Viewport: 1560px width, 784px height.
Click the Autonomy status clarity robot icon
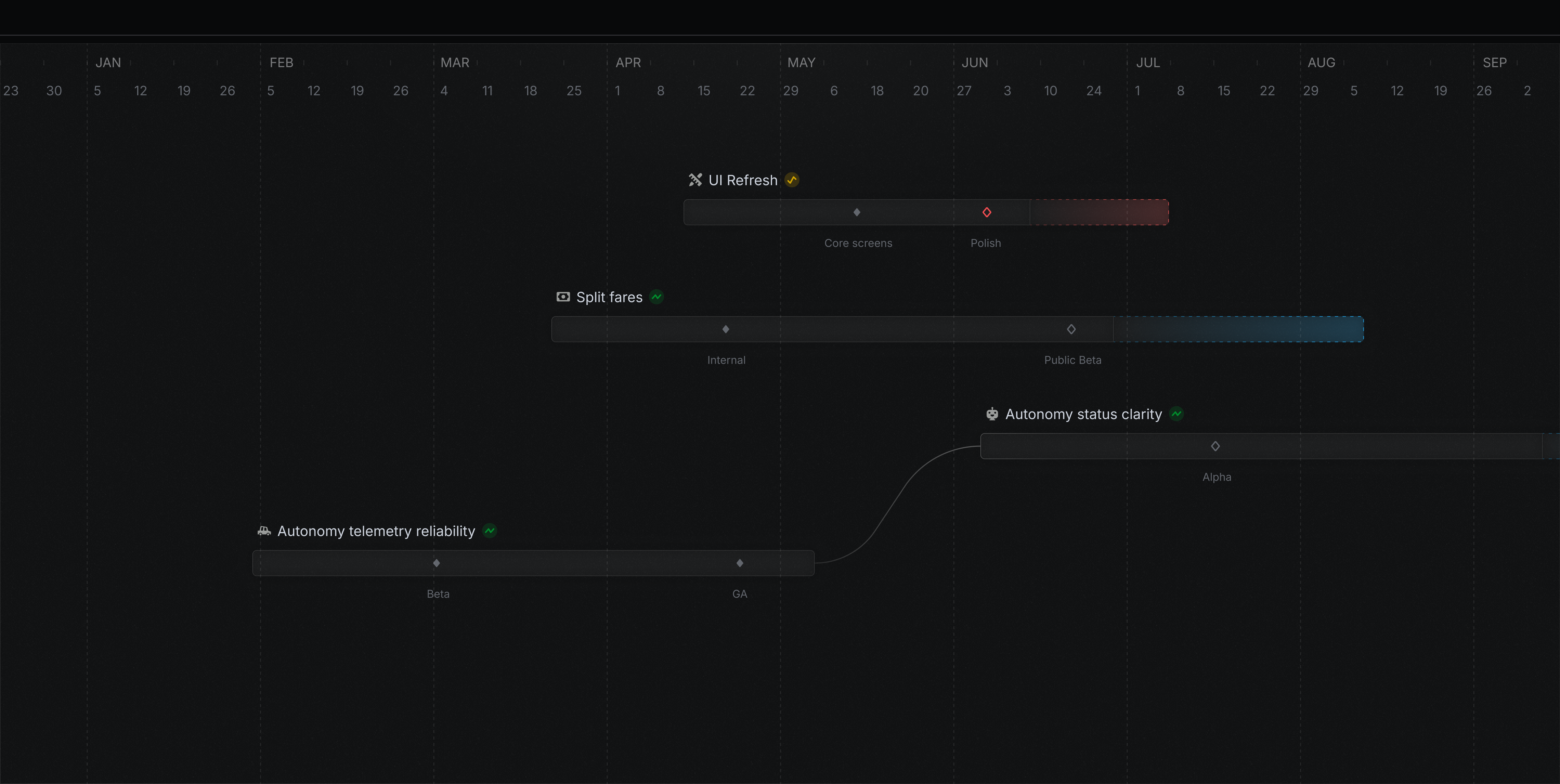[x=992, y=414]
